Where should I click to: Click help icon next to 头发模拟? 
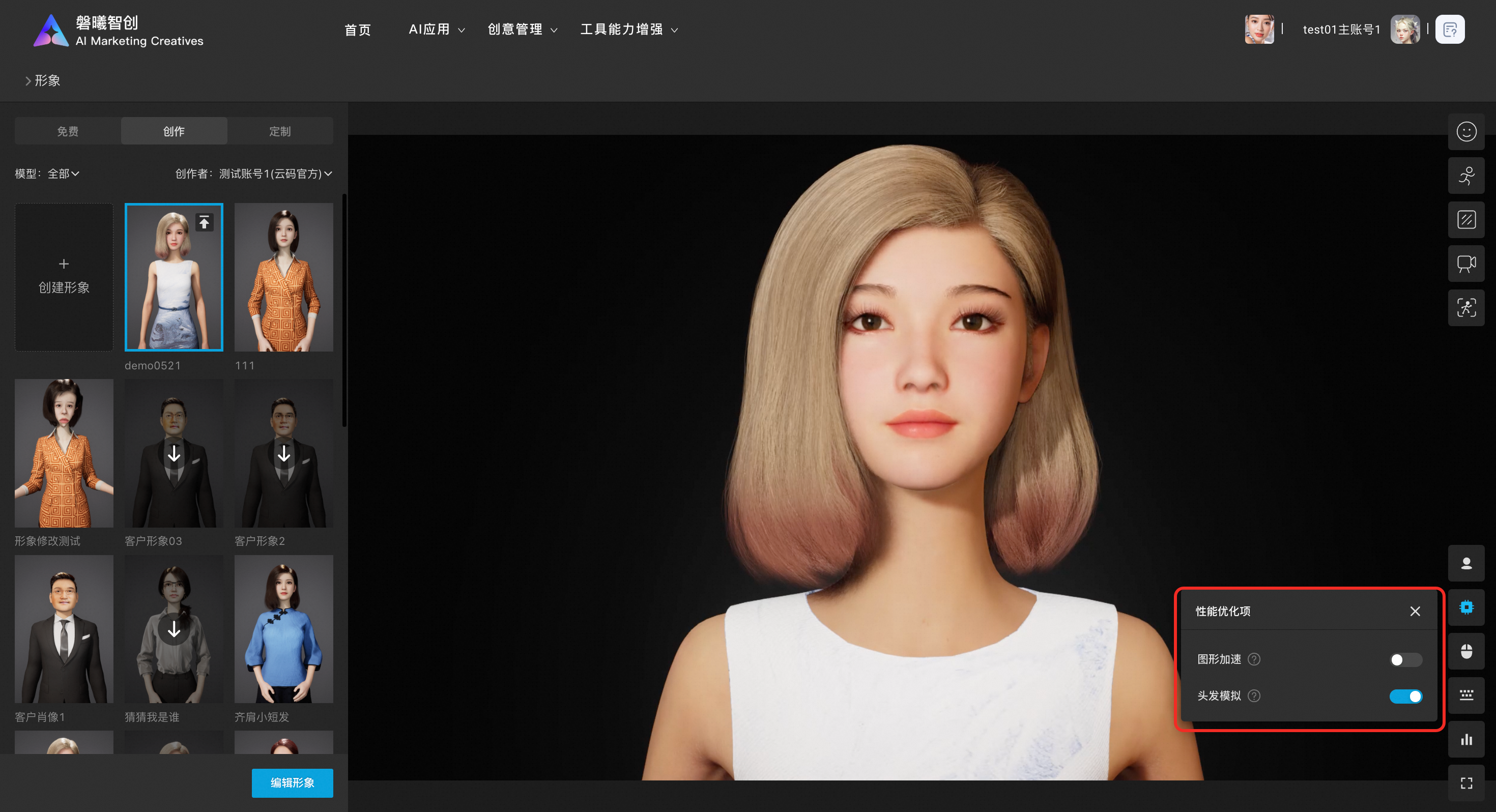tap(1254, 697)
